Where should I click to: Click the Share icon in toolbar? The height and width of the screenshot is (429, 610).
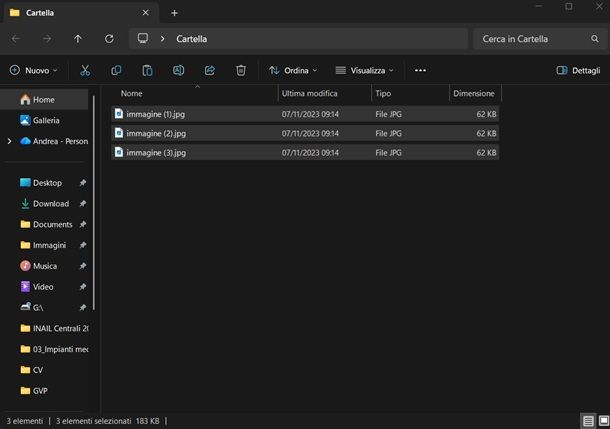210,70
